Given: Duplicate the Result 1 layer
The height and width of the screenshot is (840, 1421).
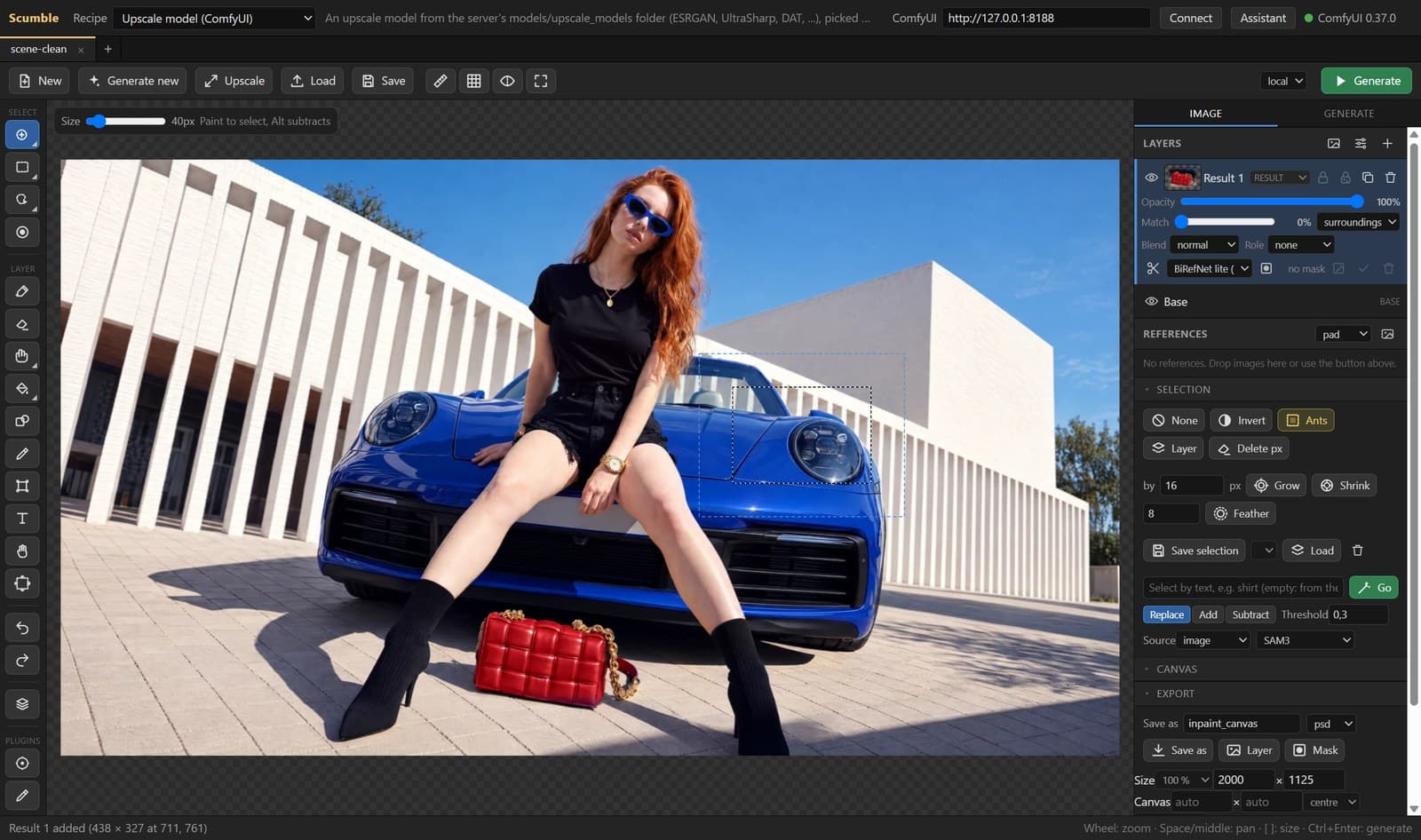Looking at the screenshot, I should point(1368,178).
